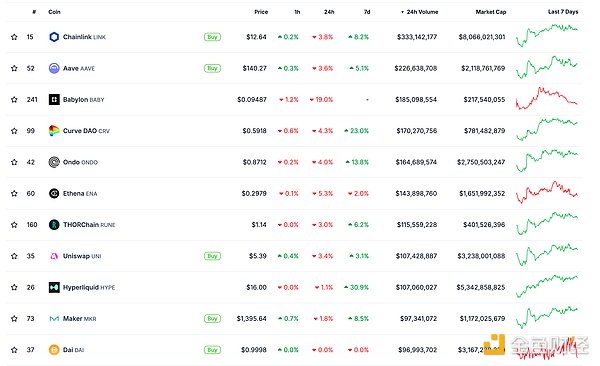Click the THORChain coin logo icon
This screenshot has width=600, height=366.
54,224
